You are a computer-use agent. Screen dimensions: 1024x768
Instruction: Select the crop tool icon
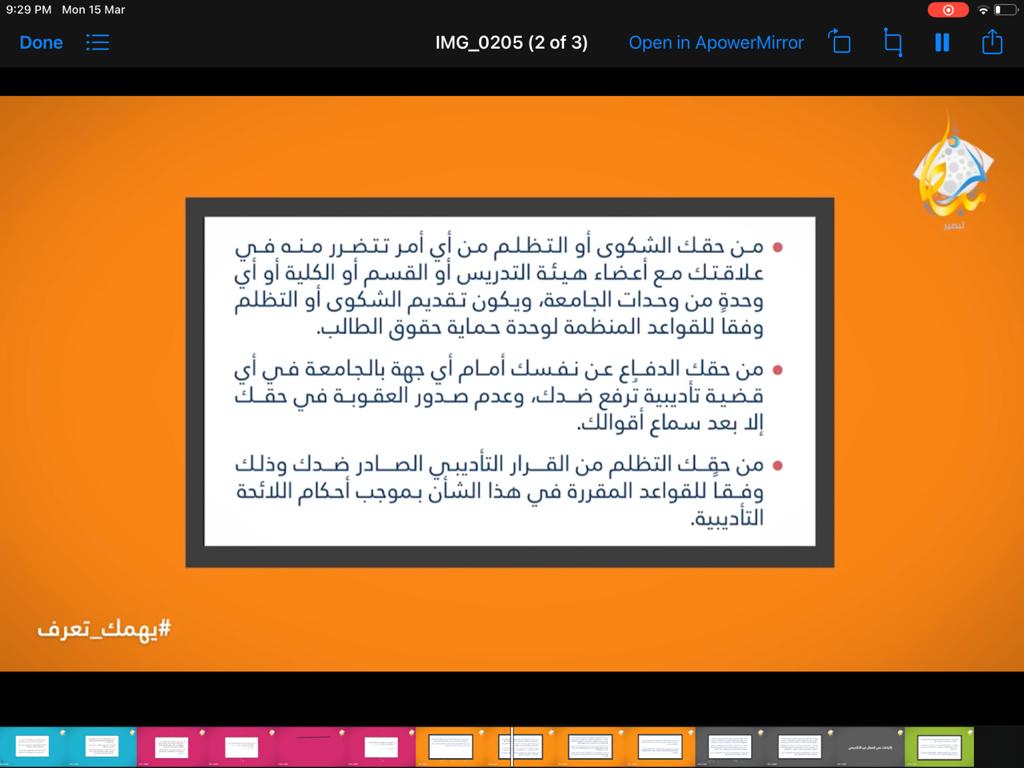point(892,43)
